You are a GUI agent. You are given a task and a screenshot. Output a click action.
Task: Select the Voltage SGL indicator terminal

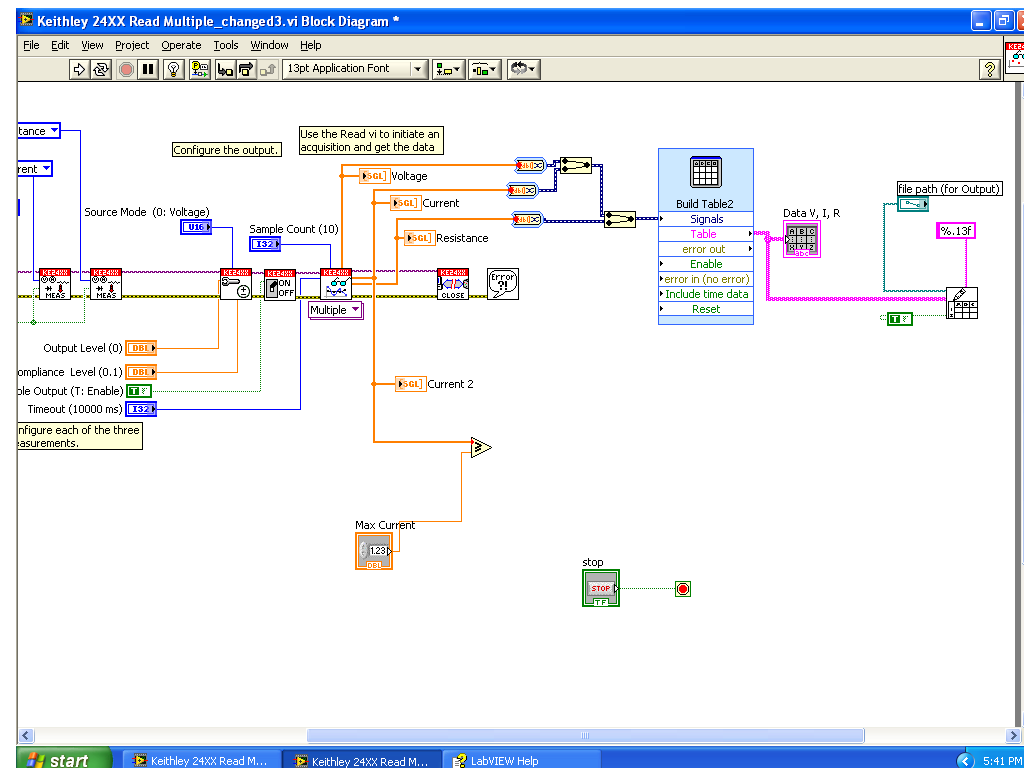[x=375, y=176]
